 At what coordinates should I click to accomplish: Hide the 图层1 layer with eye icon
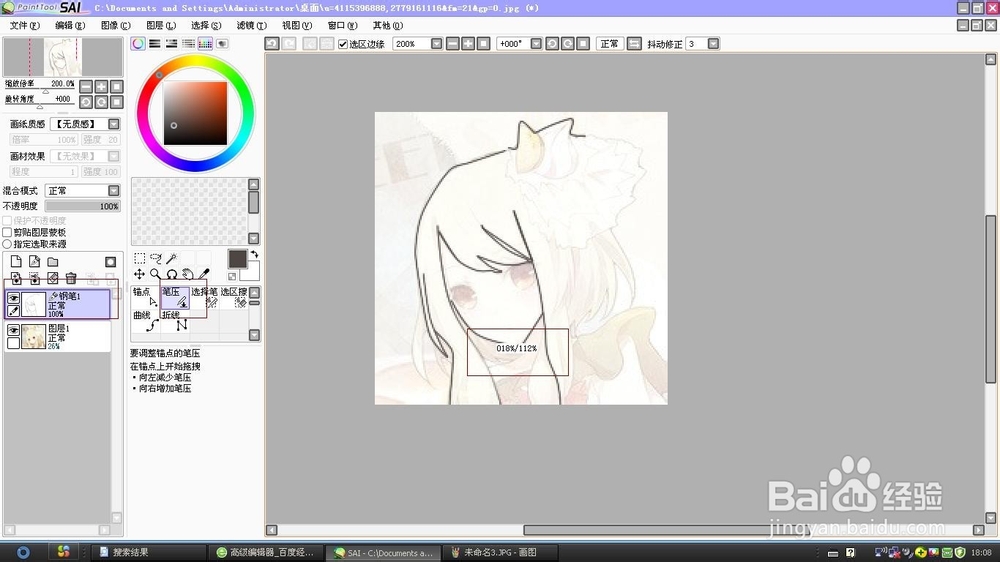click(13, 330)
